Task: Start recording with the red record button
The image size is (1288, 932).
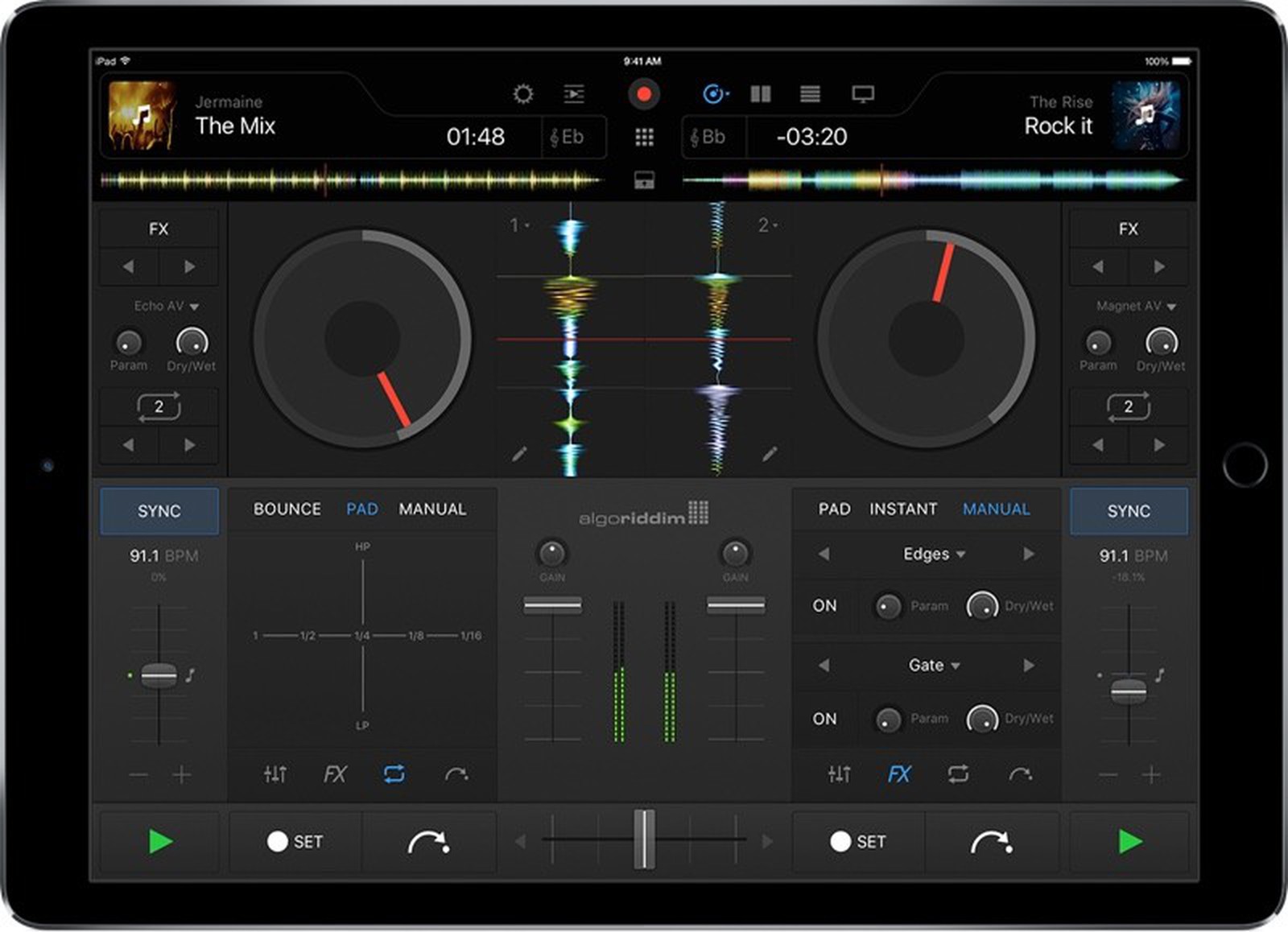Action: coord(642,93)
